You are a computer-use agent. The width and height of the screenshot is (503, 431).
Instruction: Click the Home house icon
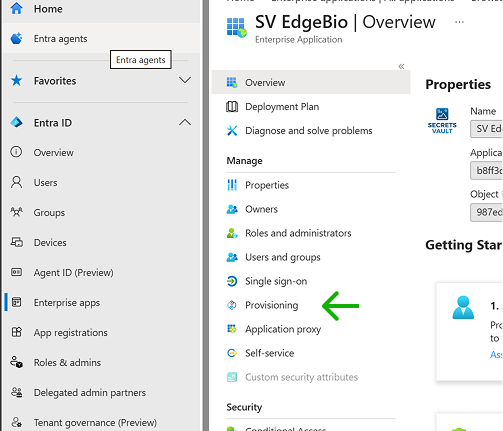[16, 8]
